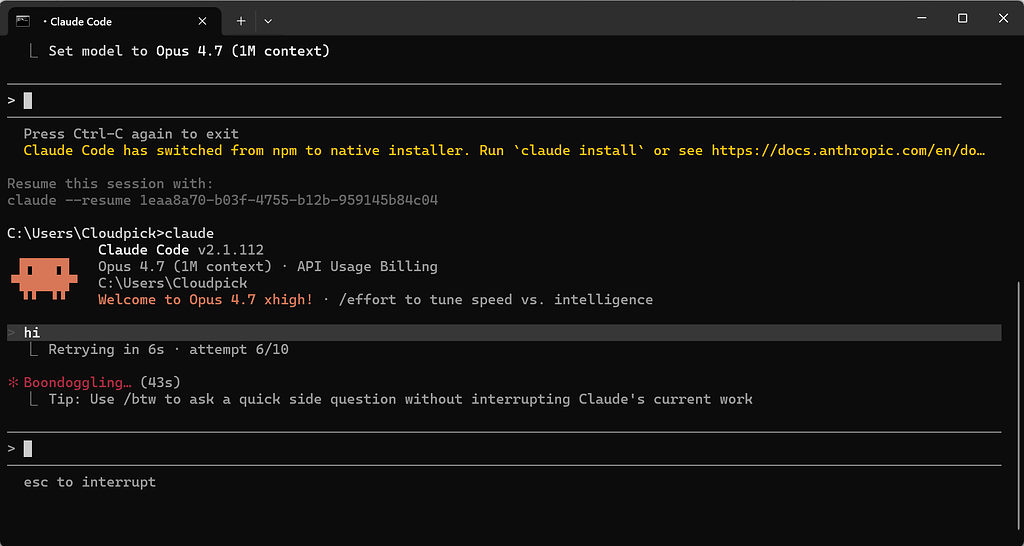Click 'Press Ctrl-C again to exit'
This screenshot has height=546, width=1024.
131,134
